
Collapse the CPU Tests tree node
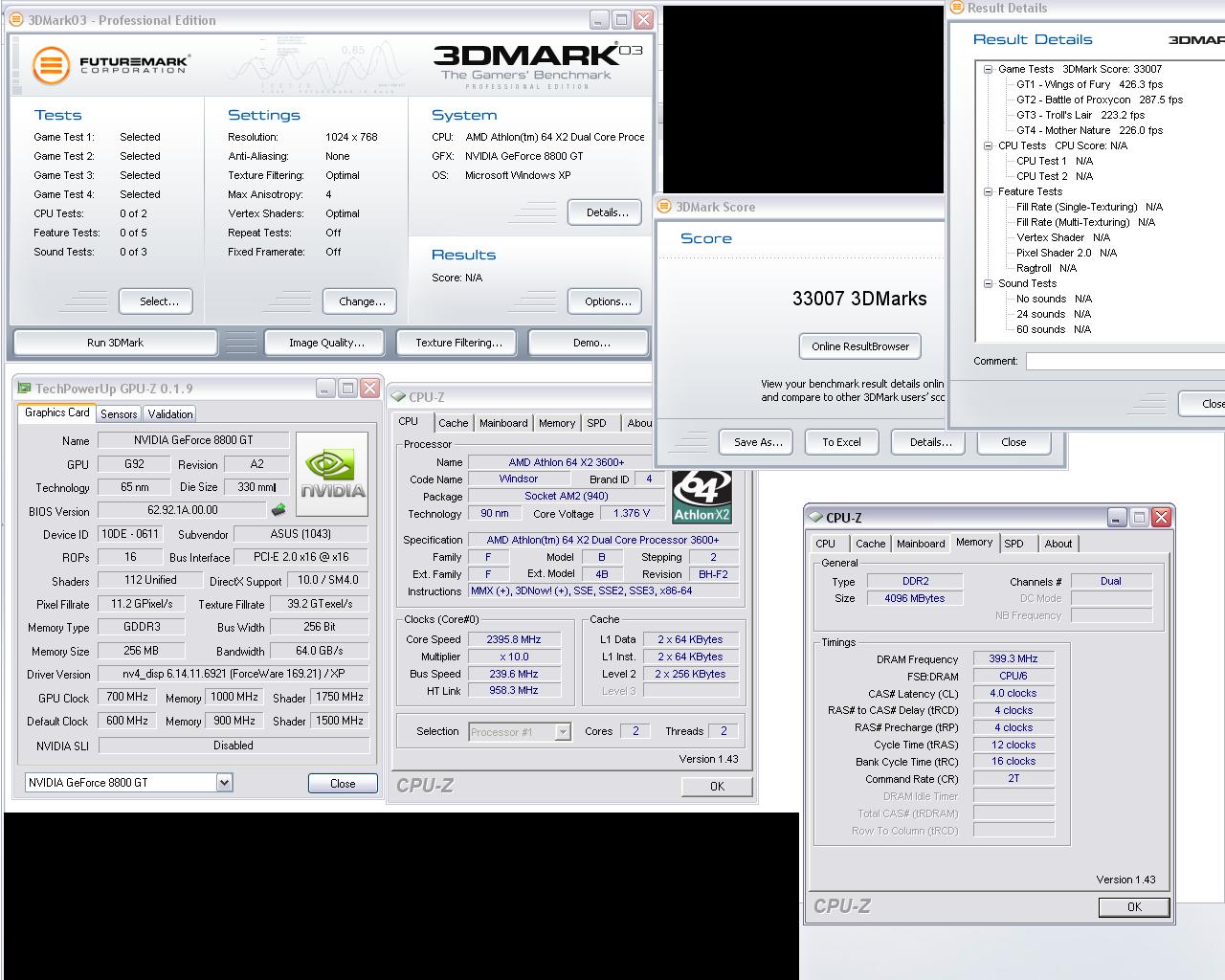989,145
